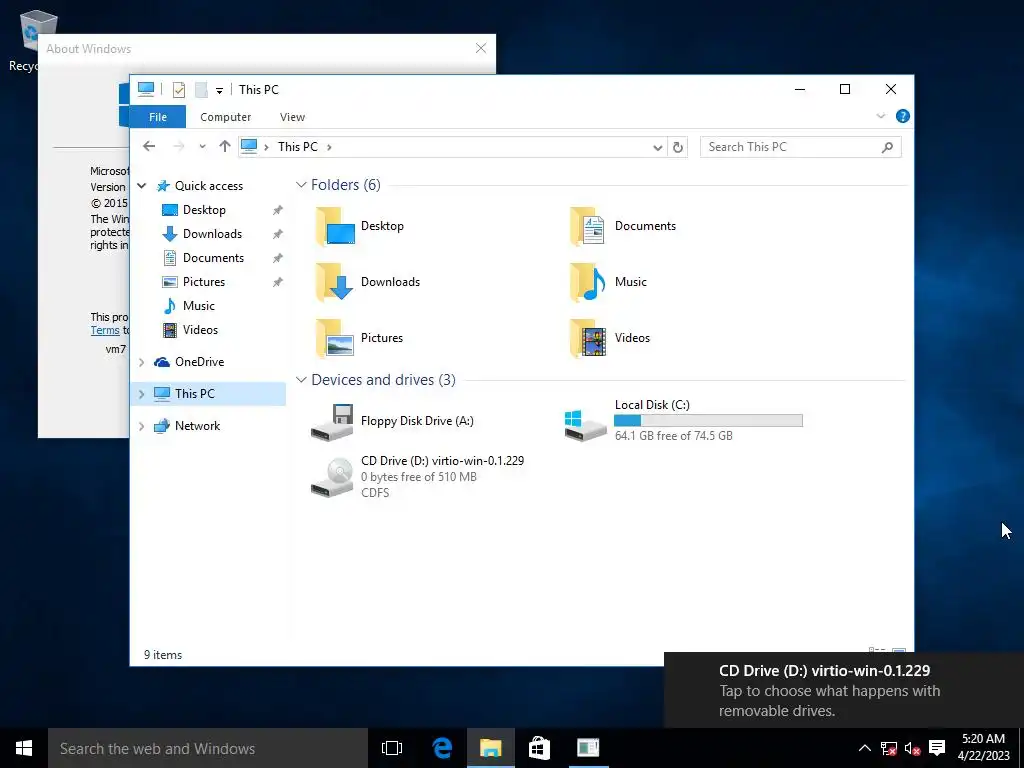This screenshot has height=768, width=1024.
Task: Close the About Windows dialog
Action: pos(481,48)
